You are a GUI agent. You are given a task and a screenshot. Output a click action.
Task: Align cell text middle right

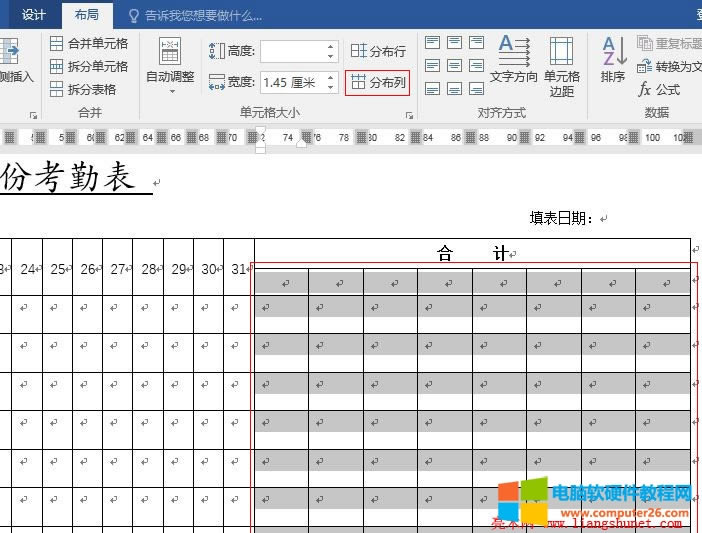tap(476, 66)
